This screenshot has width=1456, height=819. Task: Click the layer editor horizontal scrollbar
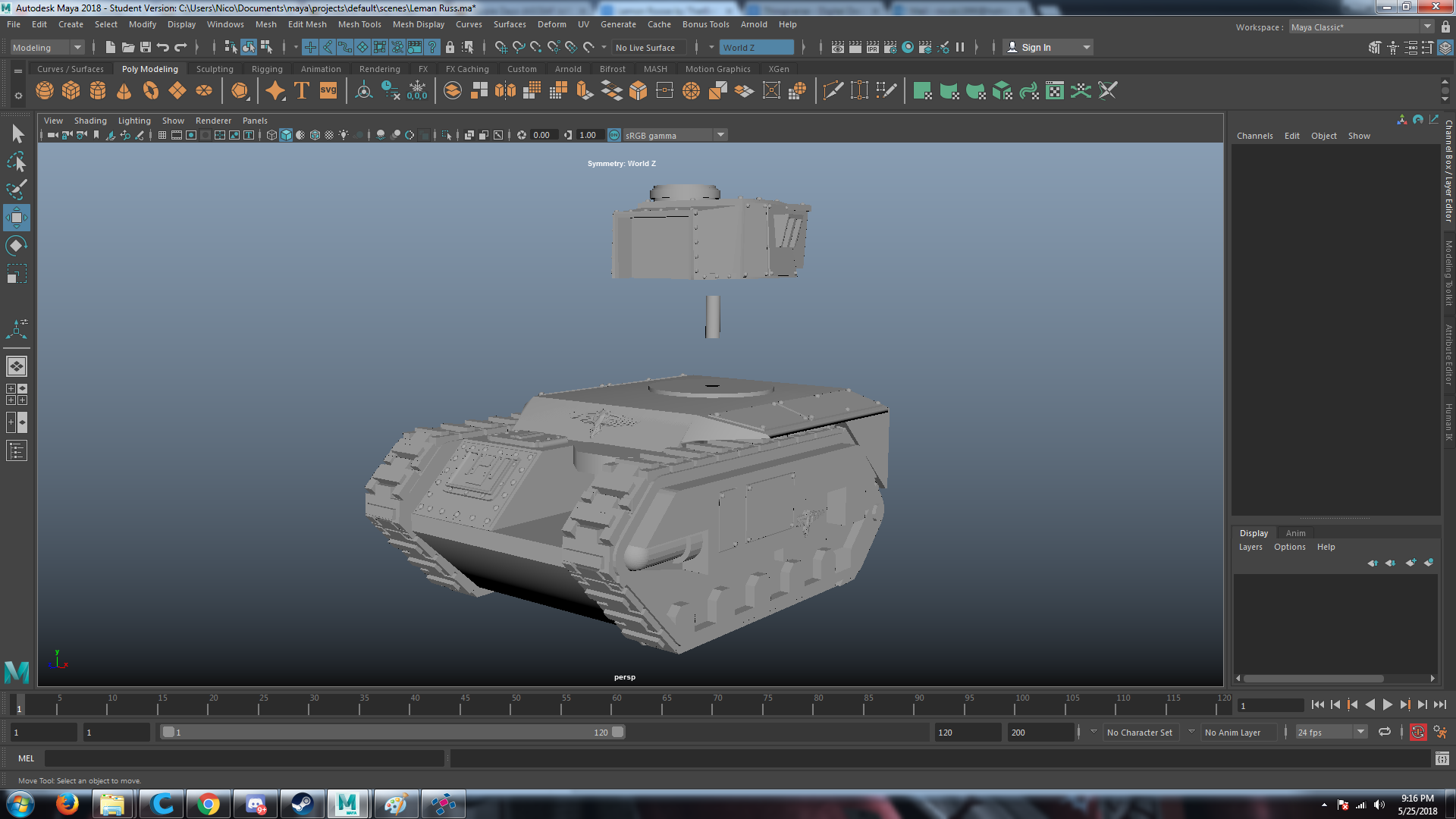pos(1313,679)
